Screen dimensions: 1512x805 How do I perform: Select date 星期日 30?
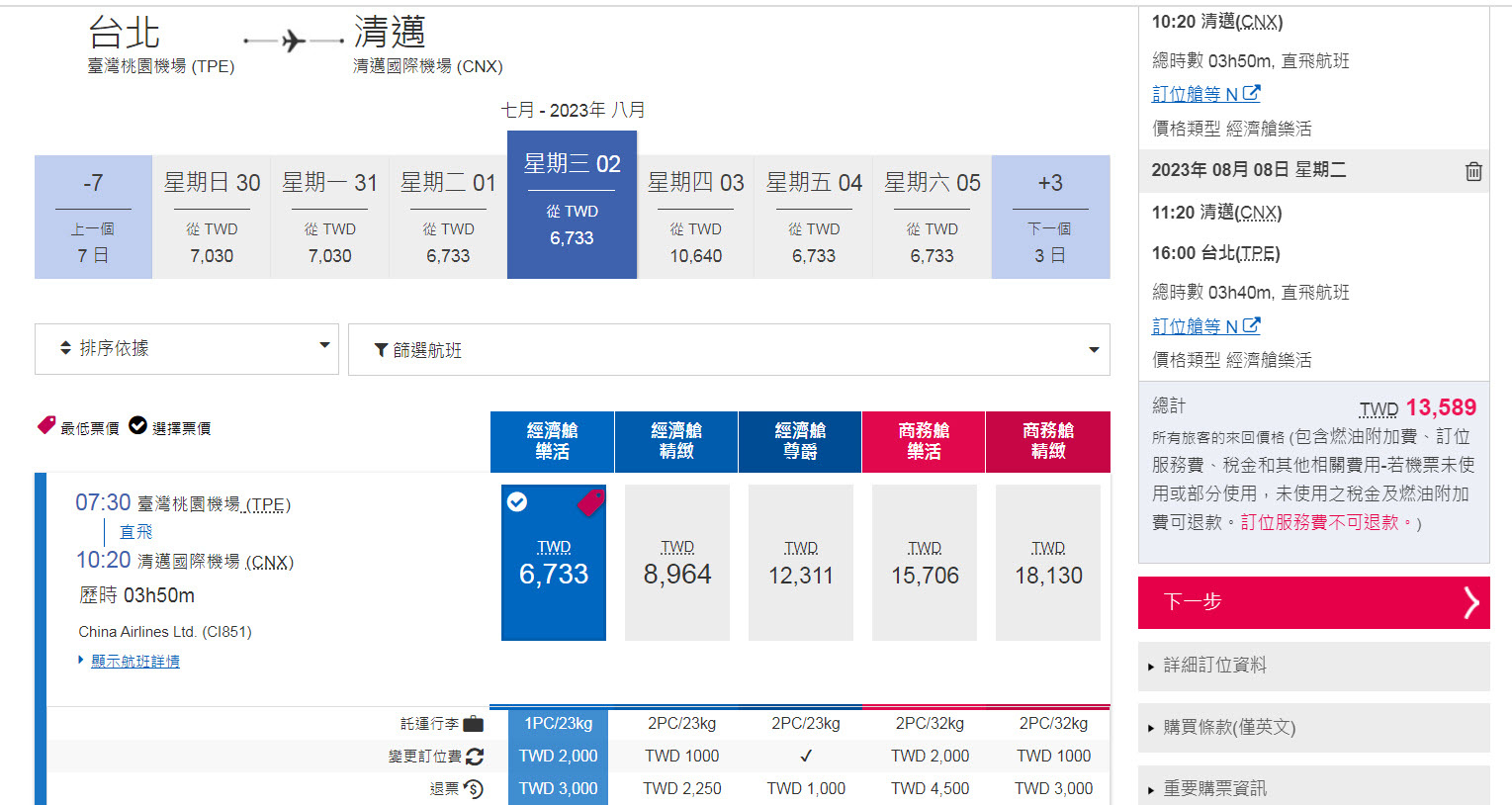pyautogui.click(x=212, y=217)
